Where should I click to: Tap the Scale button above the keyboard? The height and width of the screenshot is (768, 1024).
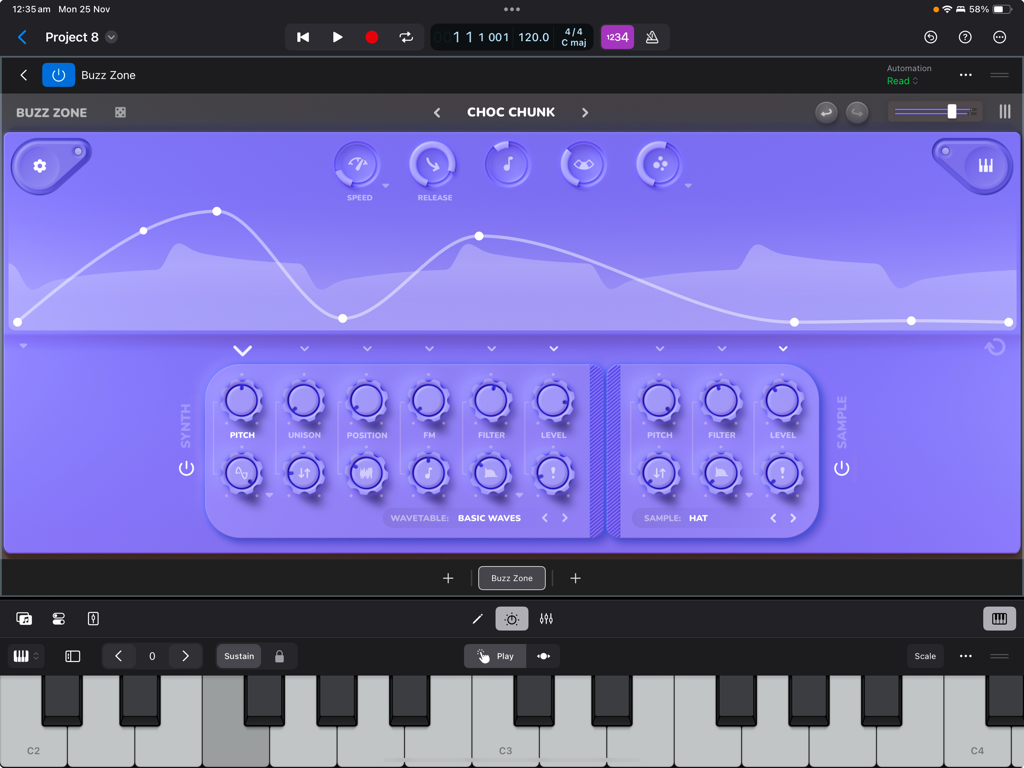(924, 656)
